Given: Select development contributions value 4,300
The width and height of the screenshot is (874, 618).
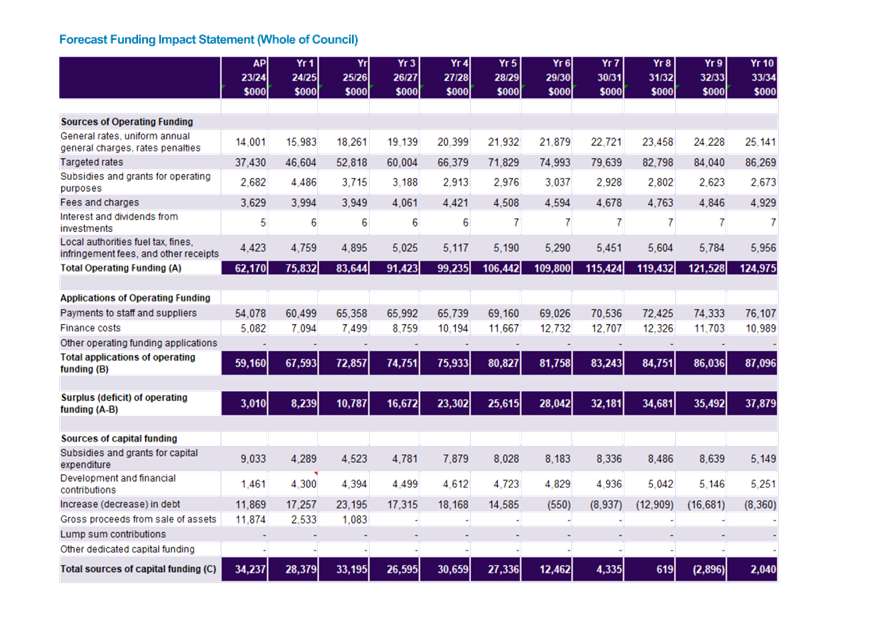Looking at the screenshot, I should tap(304, 484).
